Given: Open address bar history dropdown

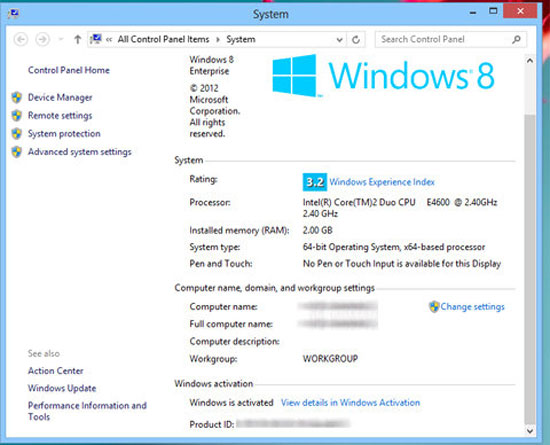Looking at the screenshot, I should [339, 40].
